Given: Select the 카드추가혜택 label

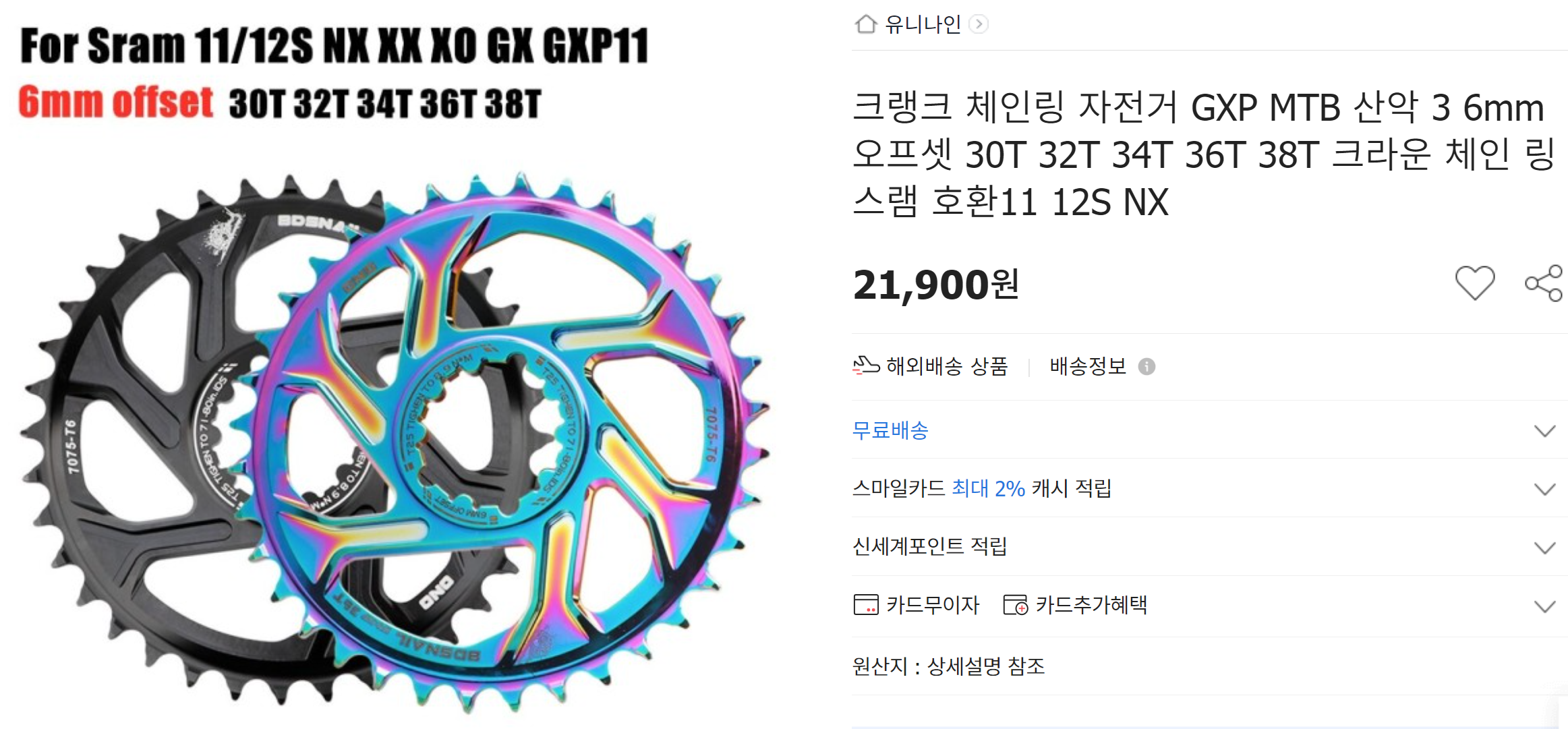Looking at the screenshot, I should tap(1091, 604).
